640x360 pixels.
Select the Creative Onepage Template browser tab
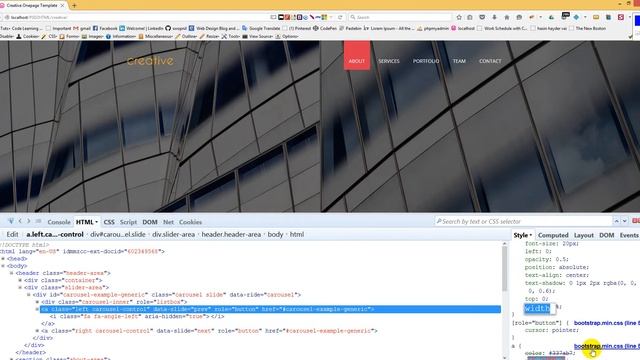coord(33,5)
